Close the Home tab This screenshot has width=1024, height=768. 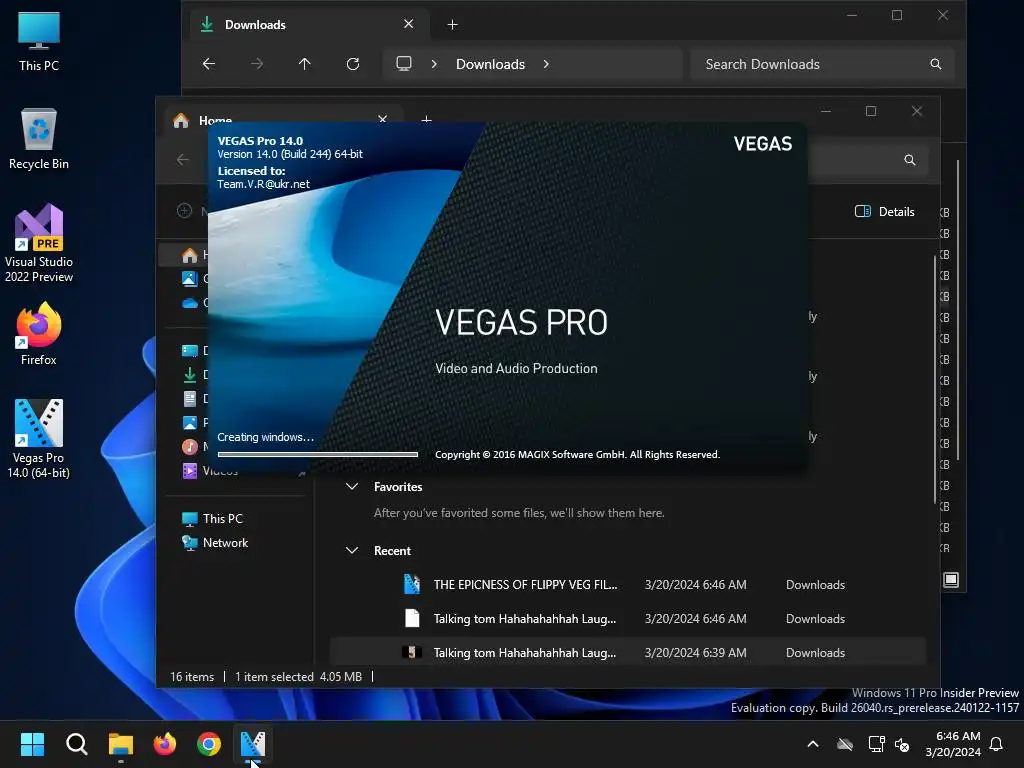click(x=383, y=118)
